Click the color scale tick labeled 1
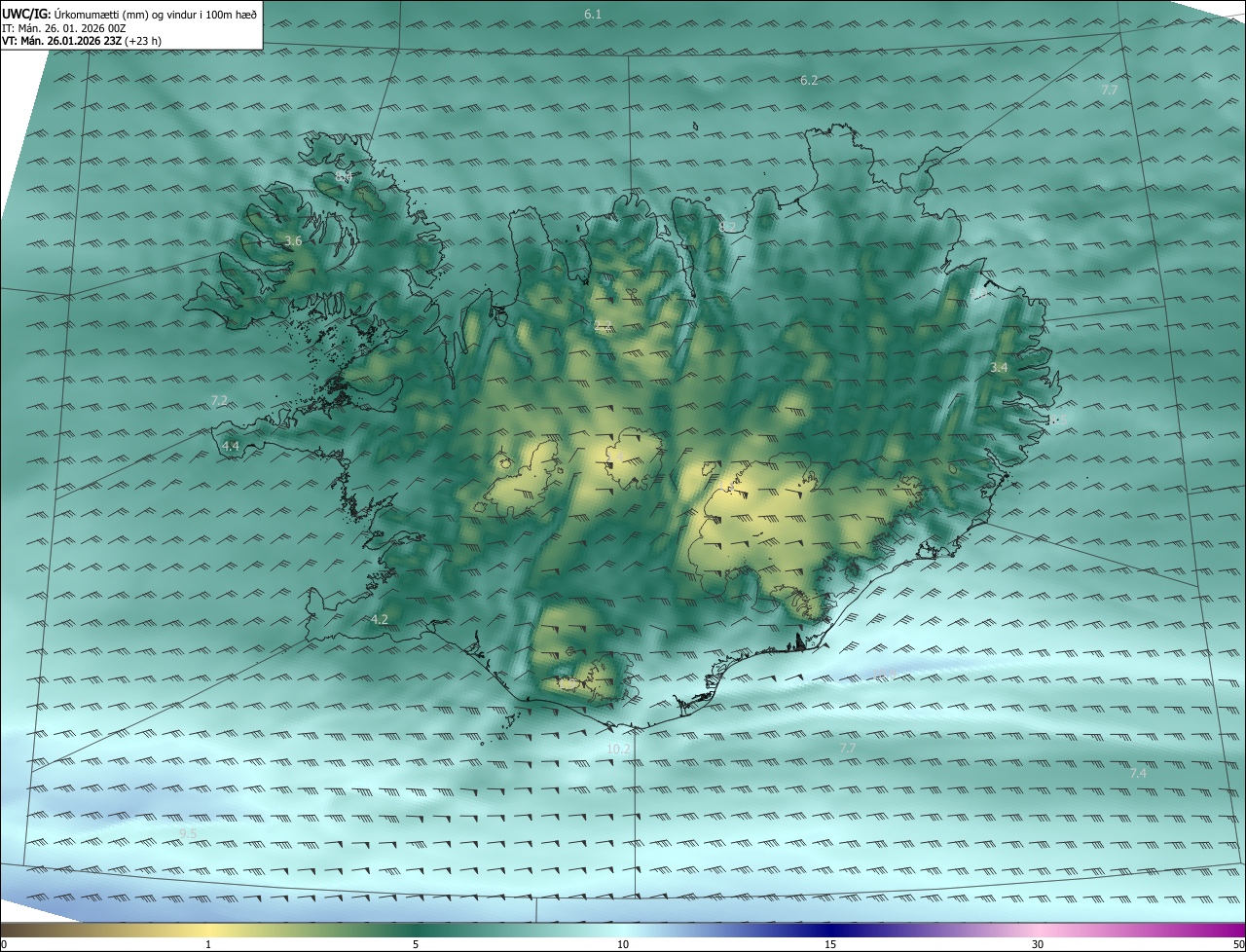Image resolution: width=1246 pixels, height=952 pixels. pos(209,944)
